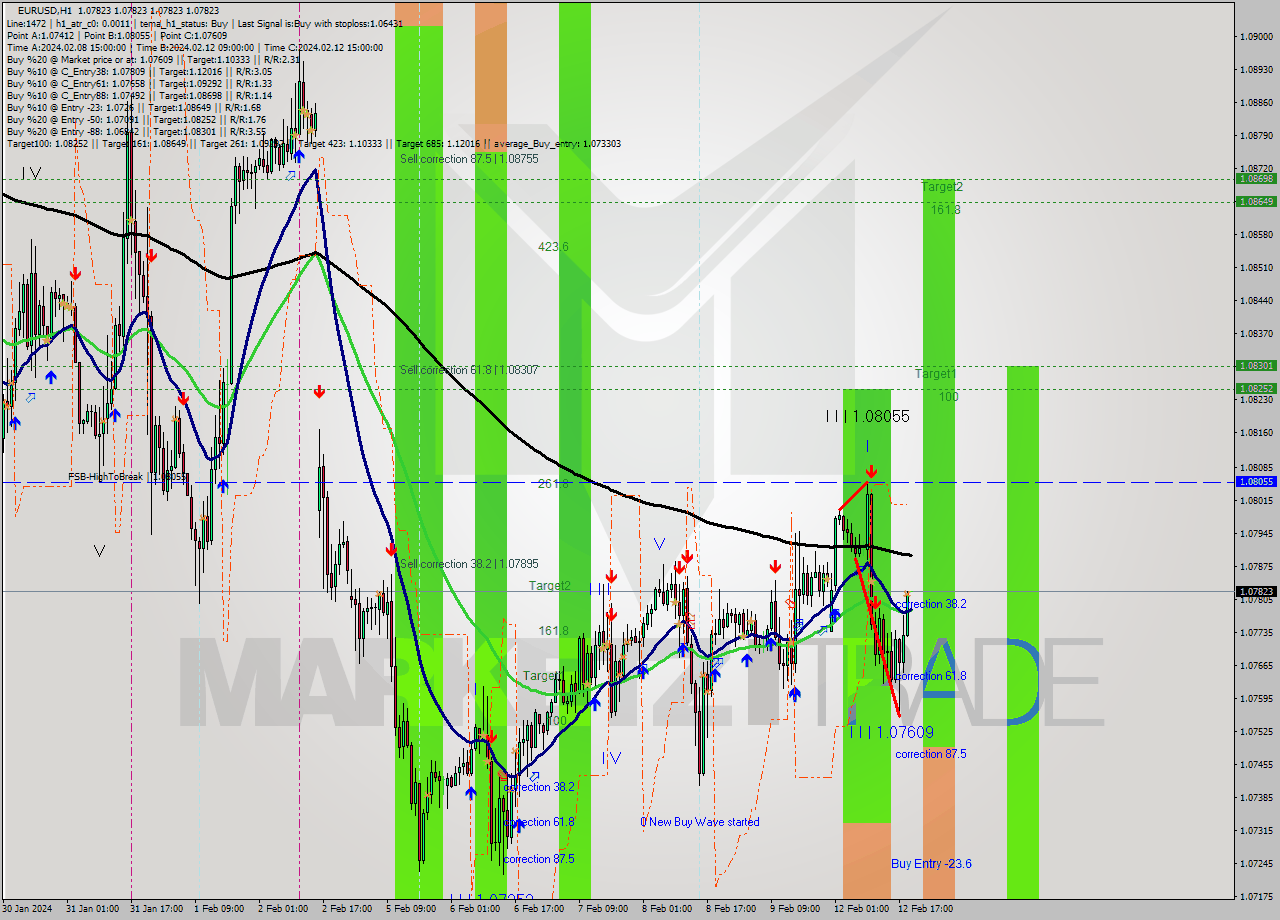Click the 1.07735 price axis label
Screen dimensions: 1280x920
pos(1256,632)
